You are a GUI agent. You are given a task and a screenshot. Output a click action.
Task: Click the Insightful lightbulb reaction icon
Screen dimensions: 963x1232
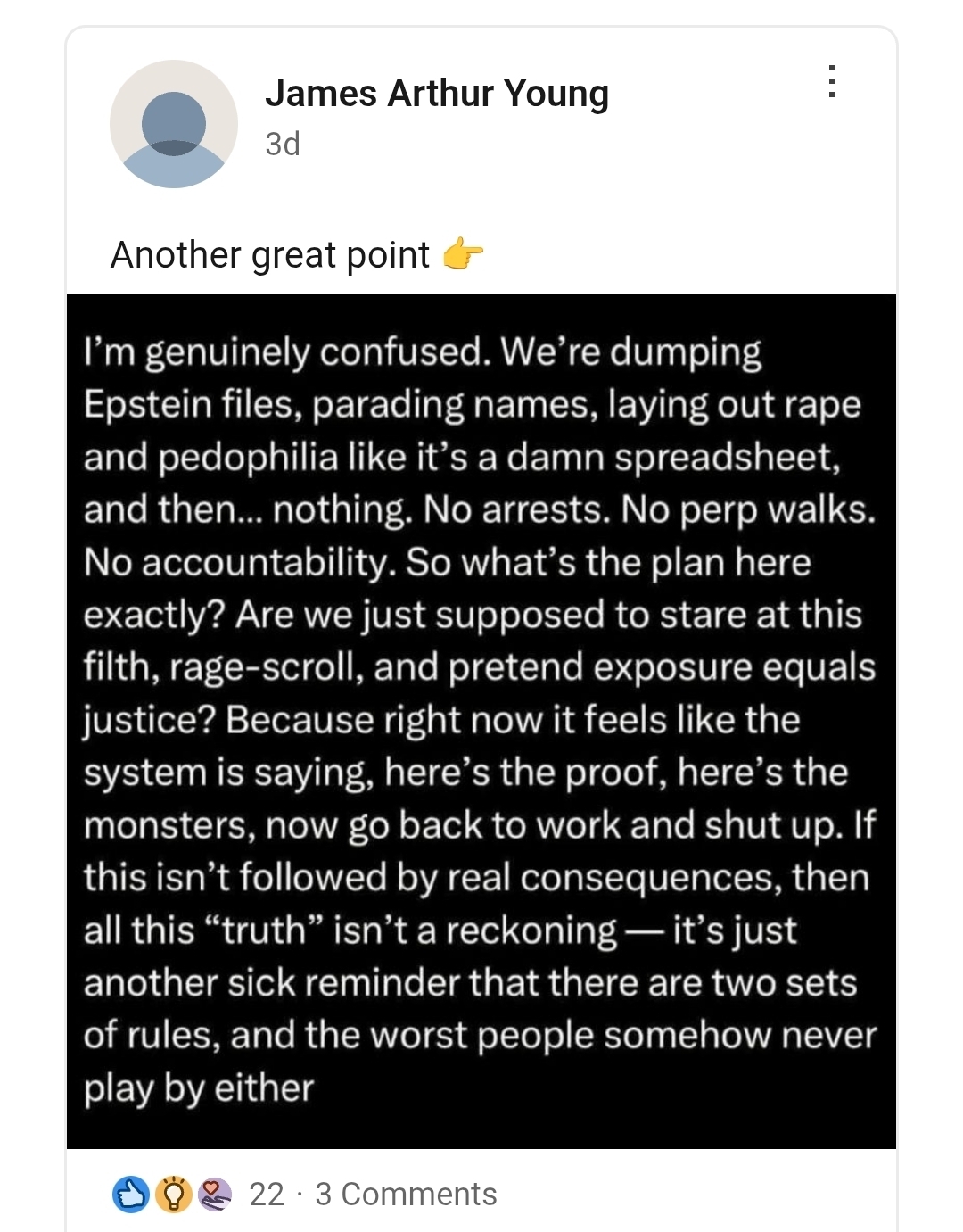pos(173,1194)
